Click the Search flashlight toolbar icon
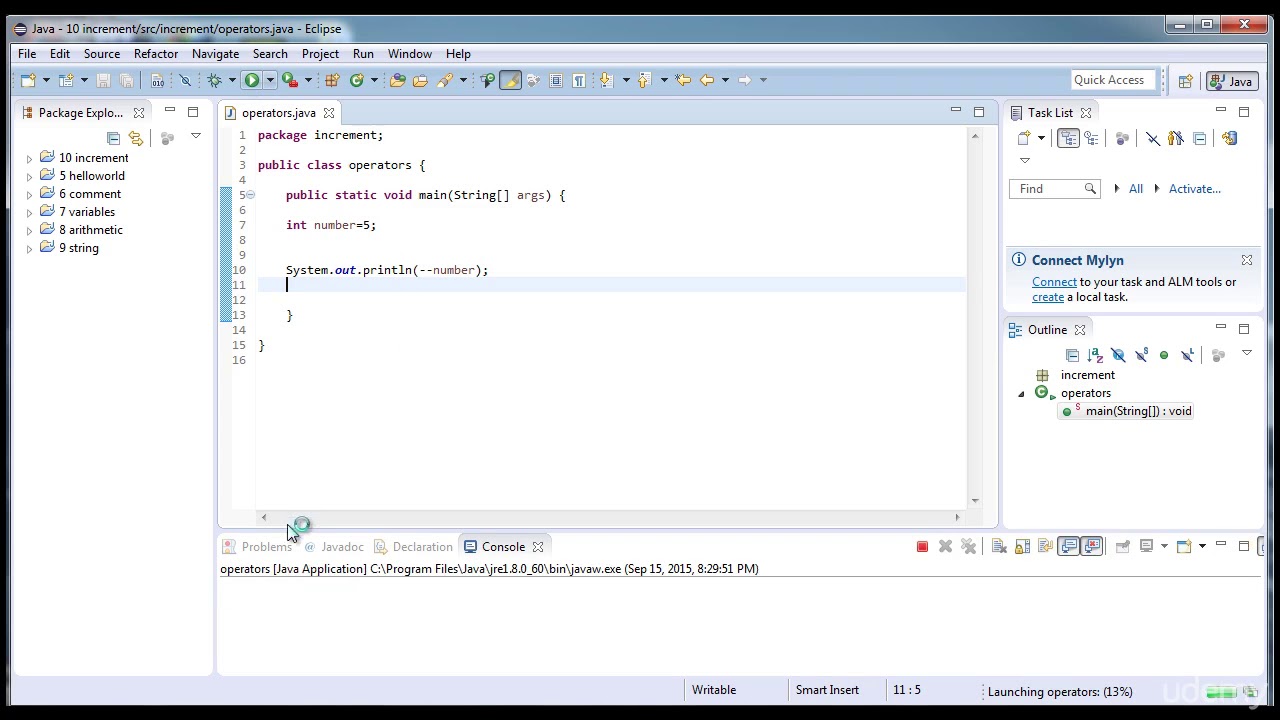The width and height of the screenshot is (1280, 720). tap(445, 80)
